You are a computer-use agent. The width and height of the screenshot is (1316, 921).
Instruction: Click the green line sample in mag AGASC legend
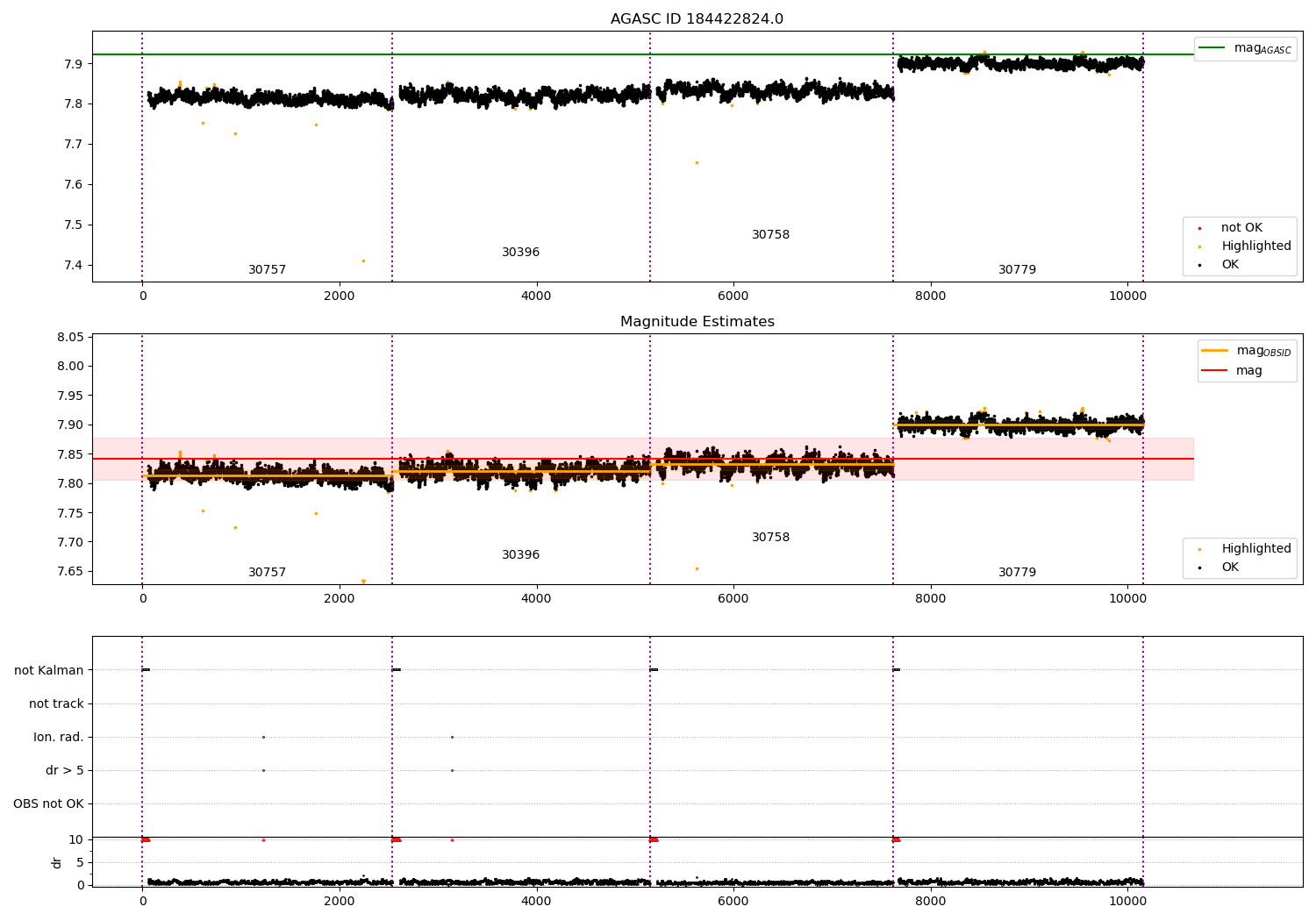point(1212,47)
